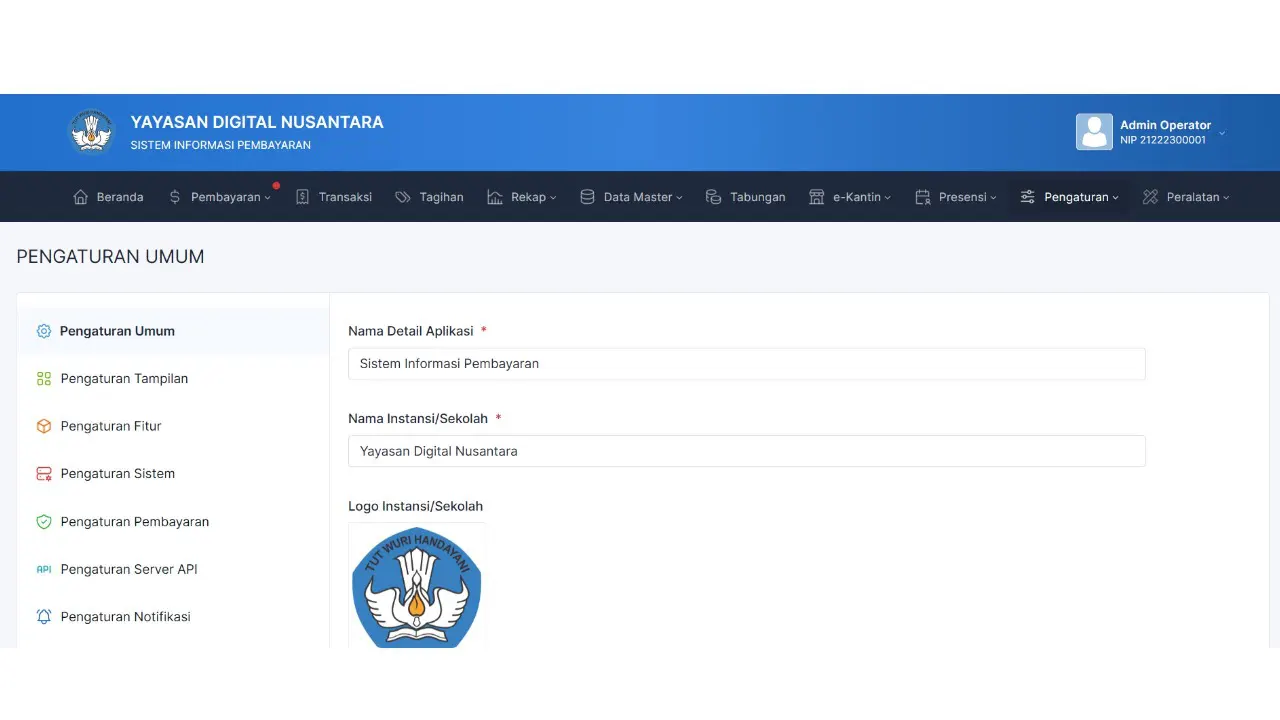The height and width of the screenshot is (720, 1280).
Task: Click the Transaksi receipt icon
Action: pos(303,197)
